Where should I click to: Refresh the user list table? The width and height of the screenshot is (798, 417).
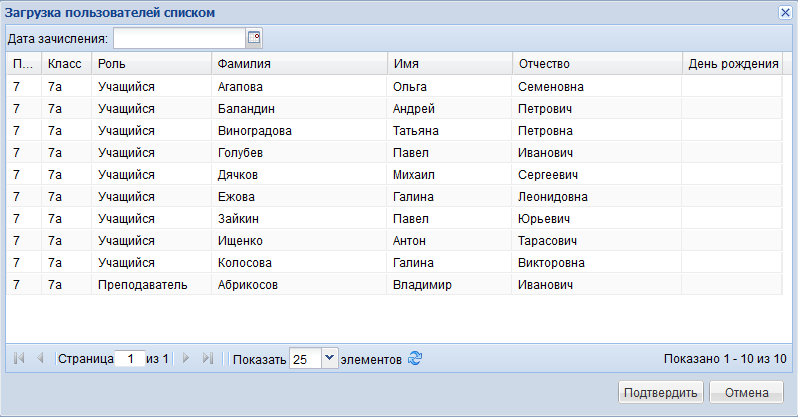(415, 358)
